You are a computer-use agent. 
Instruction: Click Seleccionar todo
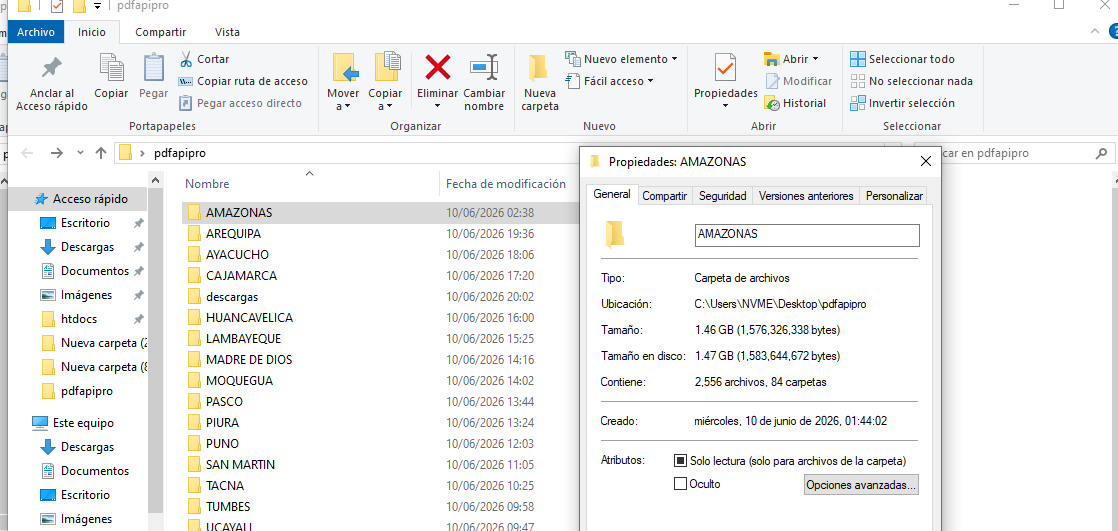tap(903, 59)
